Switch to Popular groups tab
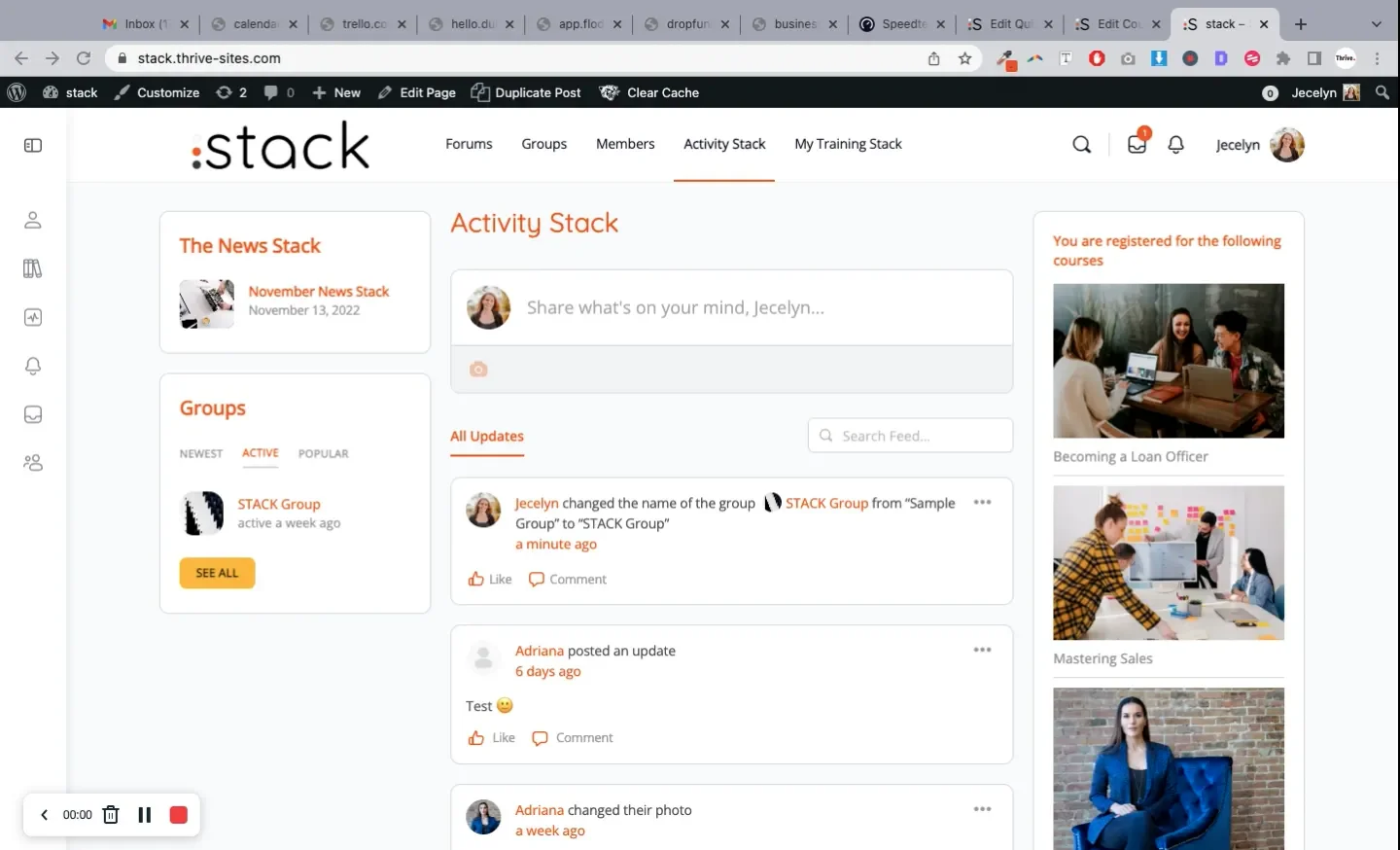Screen dimensions: 1400x850 tap(323, 454)
